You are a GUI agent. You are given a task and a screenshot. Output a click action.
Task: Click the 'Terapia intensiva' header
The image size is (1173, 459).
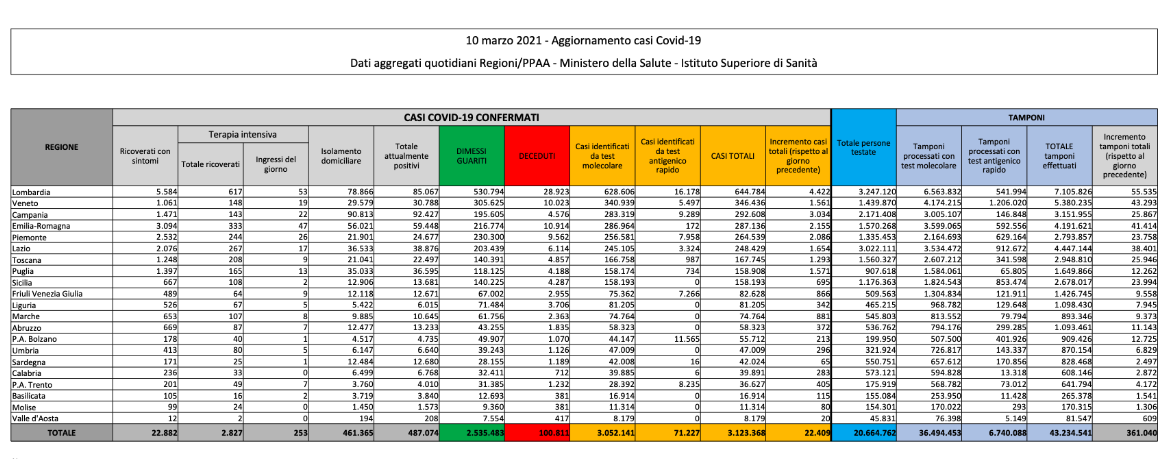point(242,134)
